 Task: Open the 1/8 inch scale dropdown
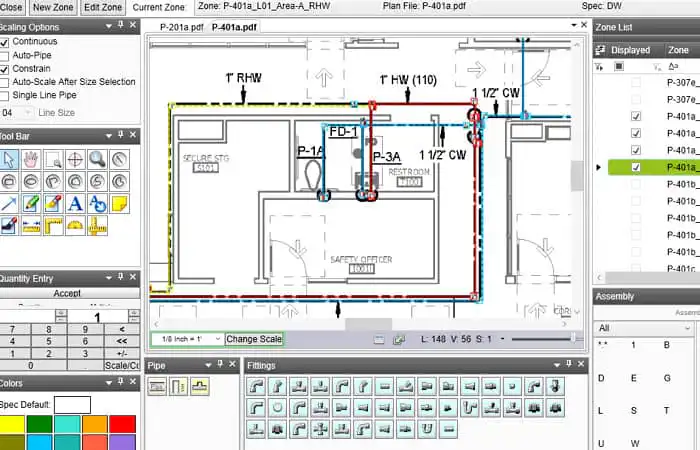point(187,339)
